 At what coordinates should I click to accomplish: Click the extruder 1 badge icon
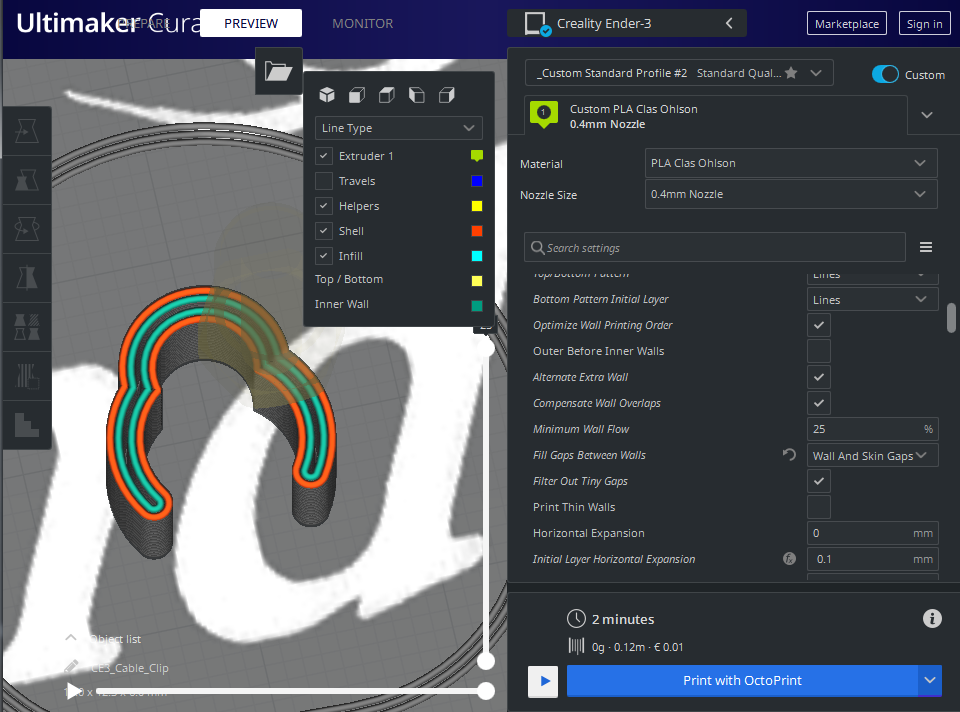click(x=544, y=114)
